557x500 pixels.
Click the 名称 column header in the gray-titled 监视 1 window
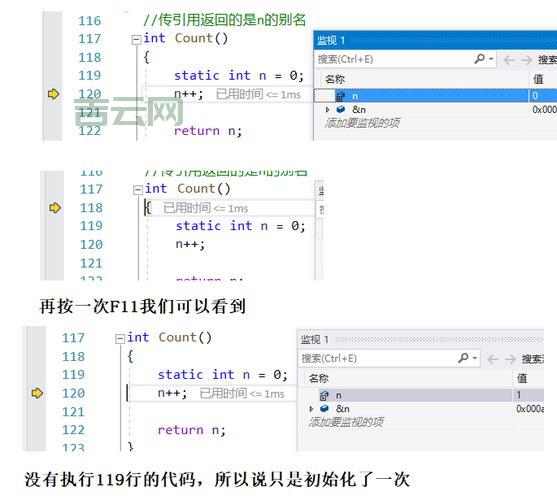[319, 378]
